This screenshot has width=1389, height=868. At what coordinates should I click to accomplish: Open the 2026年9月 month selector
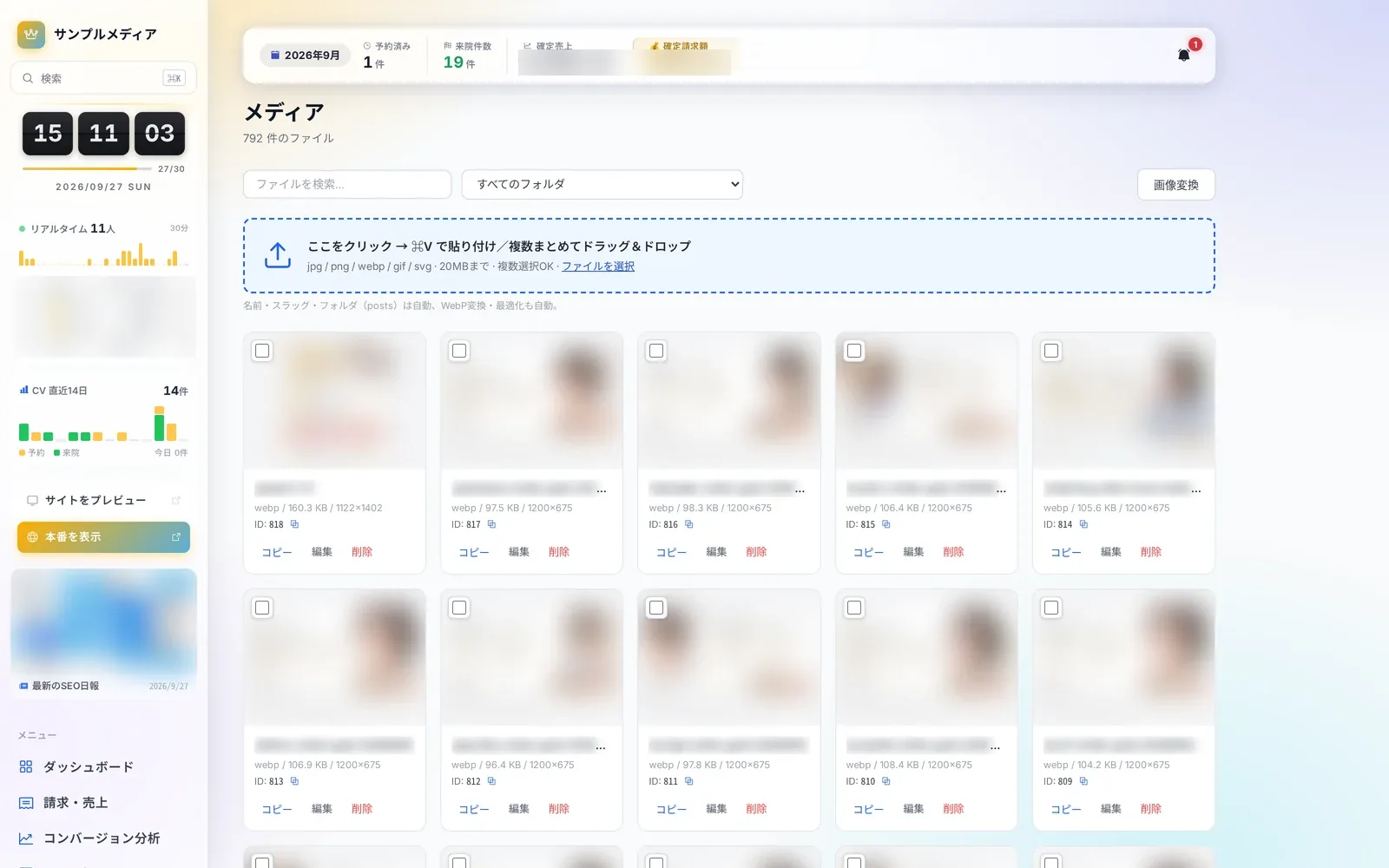(305, 56)
